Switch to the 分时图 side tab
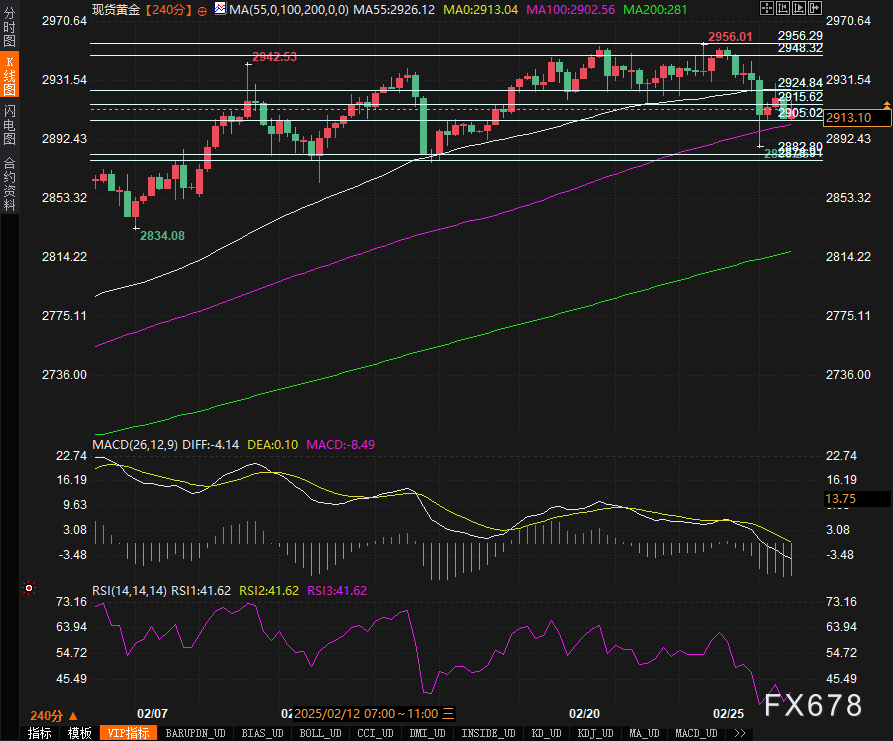The image size is (893, 741). pyautogui.click(x=10, y=26)
